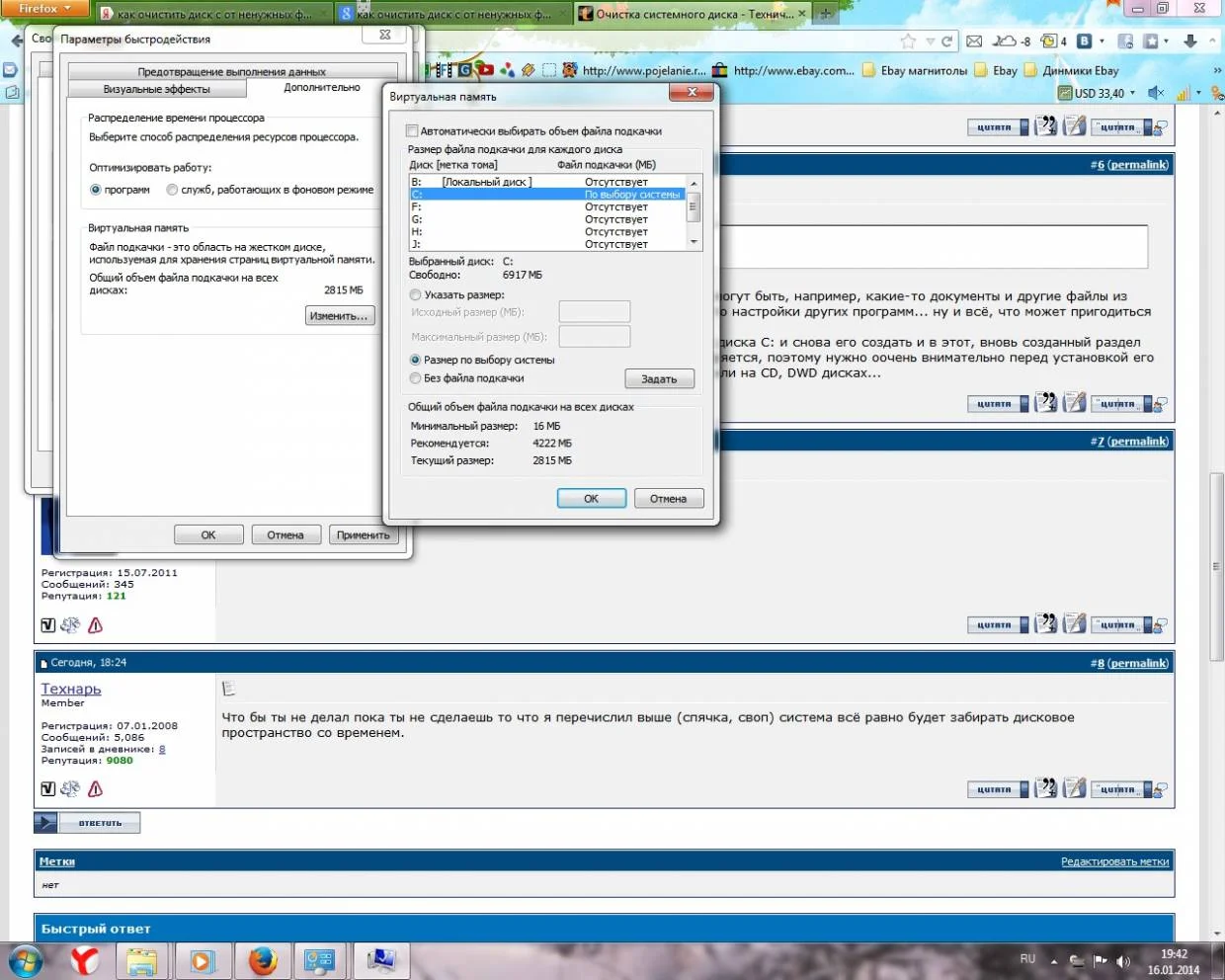Open volume control in system tray
The height and width of the screenshot is (980, 1225).
tap(1123, 961)
